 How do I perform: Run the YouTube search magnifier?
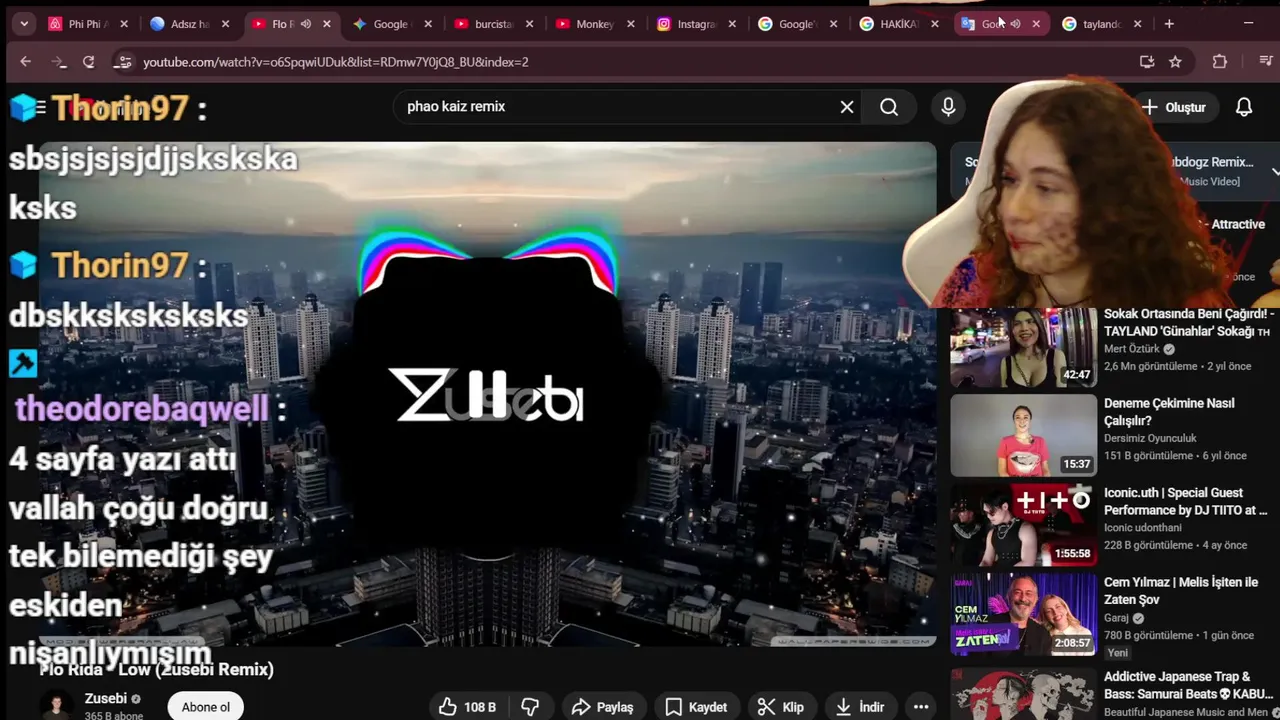pyautogui.click(x=889, y=107)
